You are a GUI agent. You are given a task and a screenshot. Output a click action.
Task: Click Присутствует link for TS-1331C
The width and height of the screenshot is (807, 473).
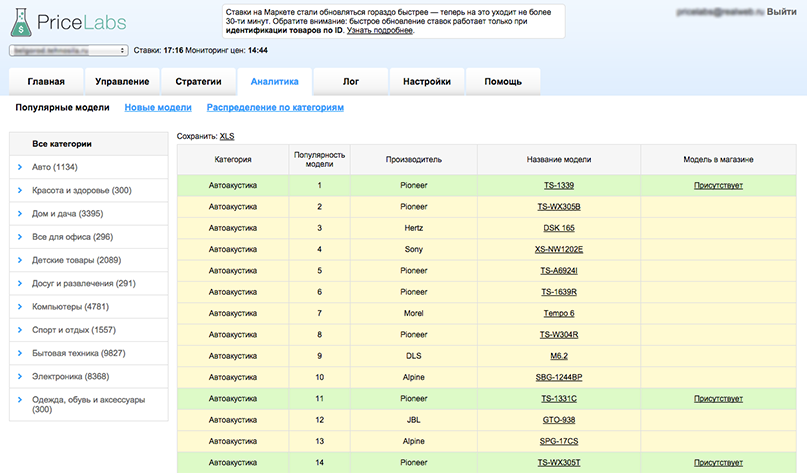[718, 398]
